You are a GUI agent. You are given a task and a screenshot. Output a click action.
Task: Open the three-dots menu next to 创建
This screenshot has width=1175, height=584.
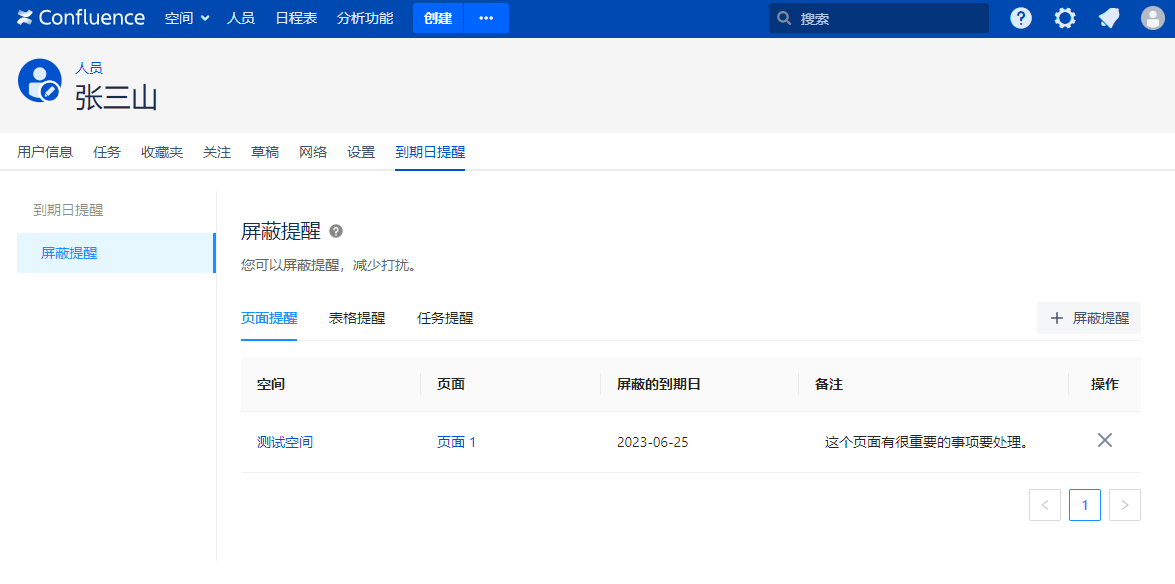click(x=486, y=18)
